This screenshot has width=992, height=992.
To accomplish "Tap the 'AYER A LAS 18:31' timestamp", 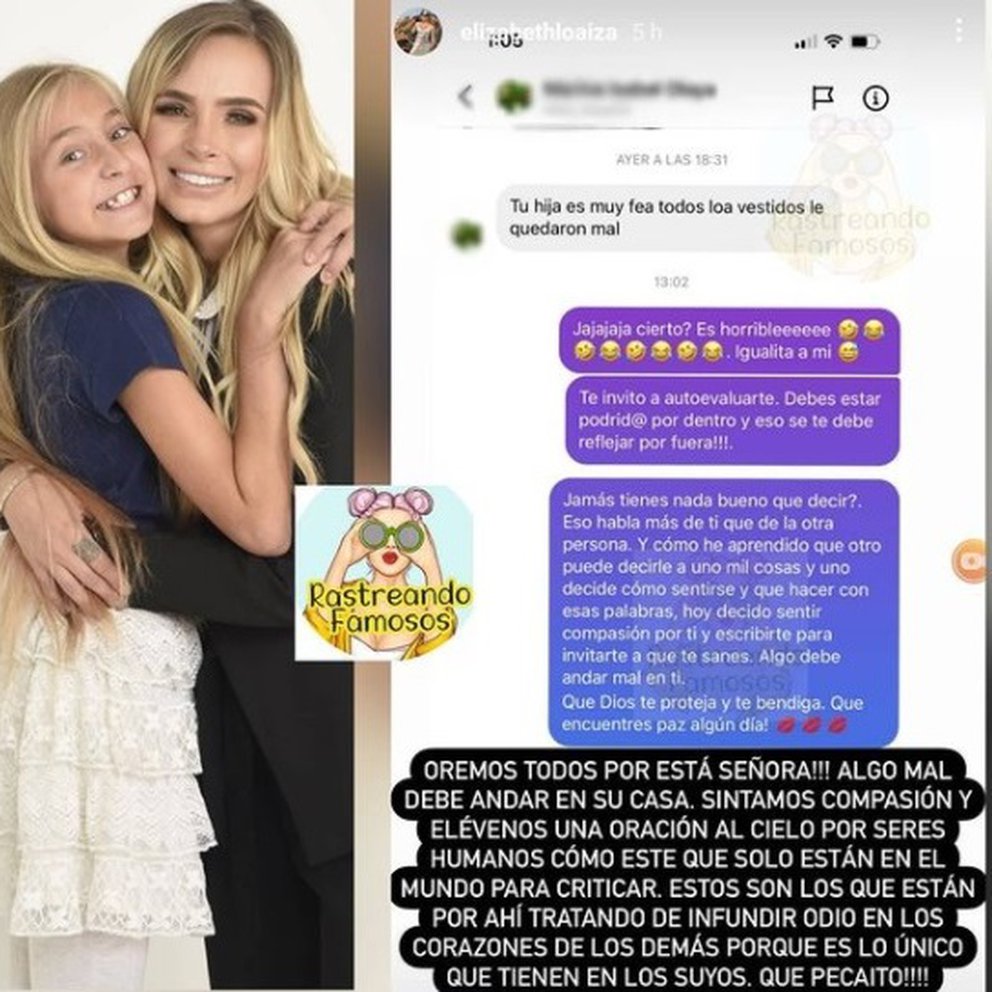I will [x=672, y=159].
